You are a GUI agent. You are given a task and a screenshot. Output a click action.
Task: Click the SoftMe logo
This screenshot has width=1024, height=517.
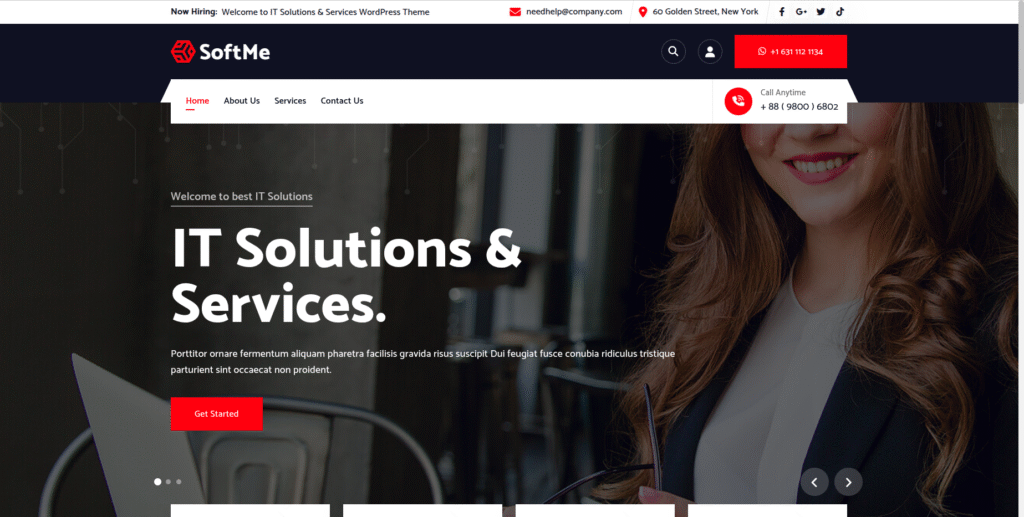click(x=220, y=52)
